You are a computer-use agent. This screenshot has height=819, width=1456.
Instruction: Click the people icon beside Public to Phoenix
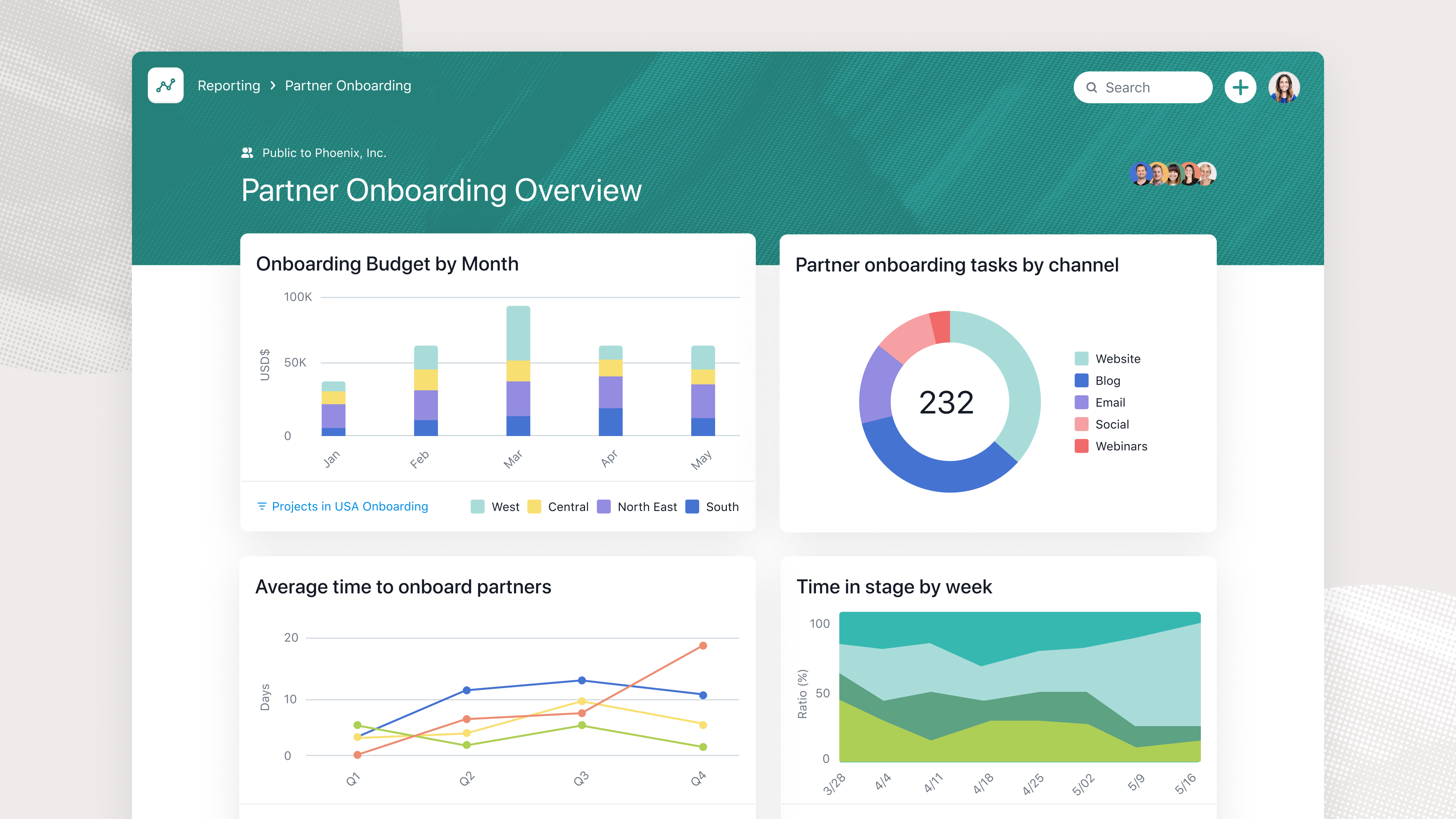[247, 152]
